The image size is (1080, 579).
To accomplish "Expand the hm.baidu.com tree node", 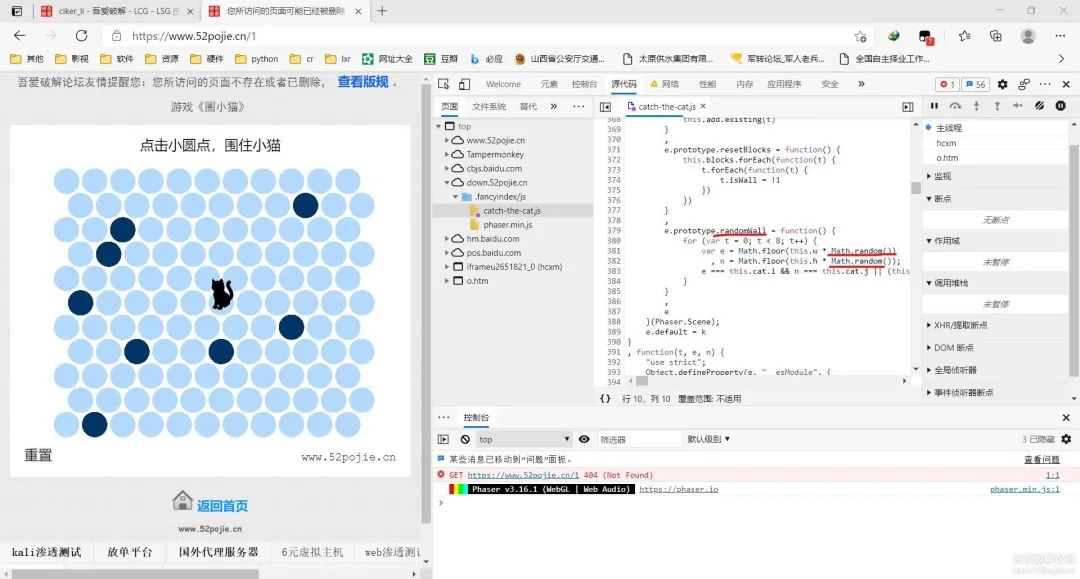I will 447,239.
